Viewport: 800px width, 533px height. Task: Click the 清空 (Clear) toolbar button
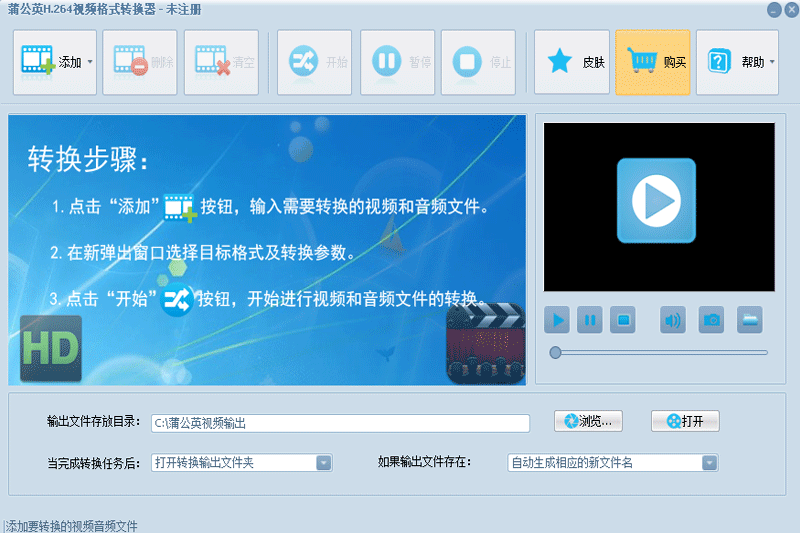(221, 62)
